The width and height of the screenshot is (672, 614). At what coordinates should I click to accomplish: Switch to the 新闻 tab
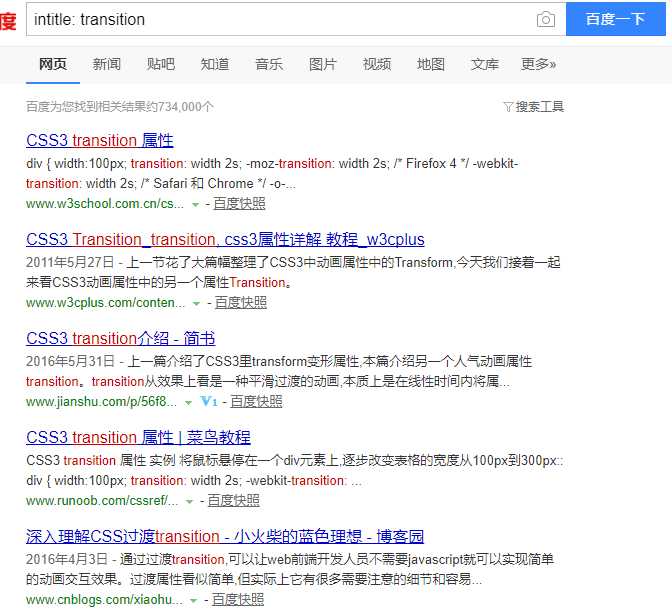107,64
